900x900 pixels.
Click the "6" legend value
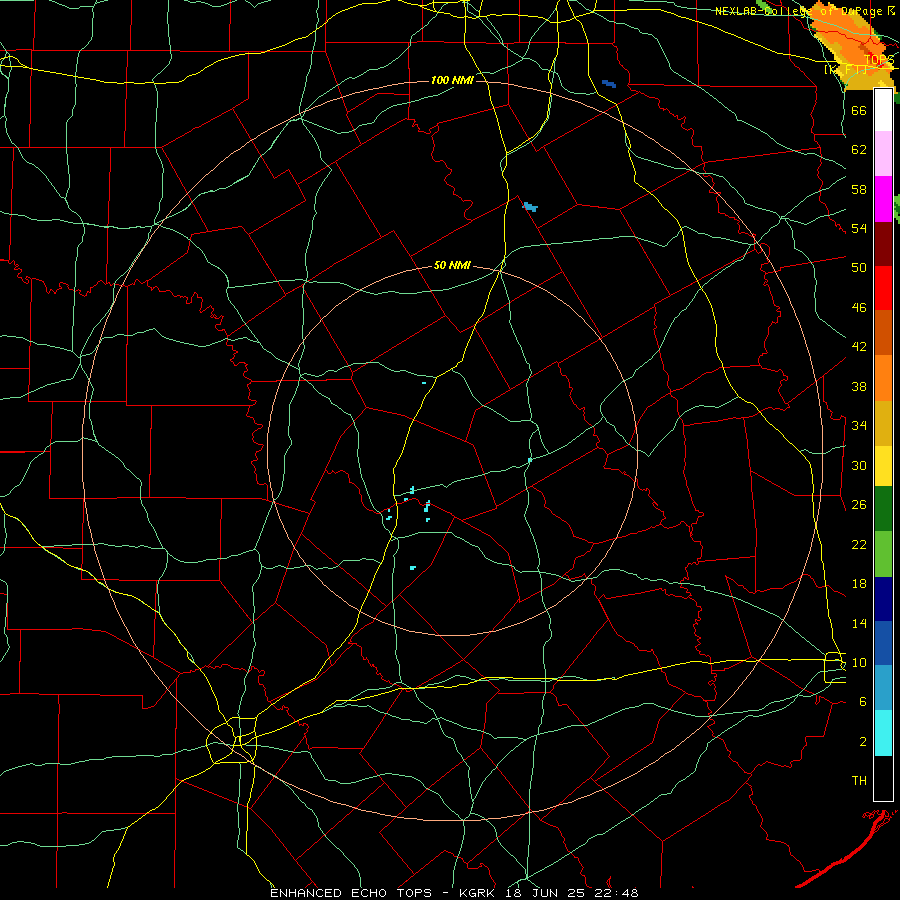coord(863,702)
